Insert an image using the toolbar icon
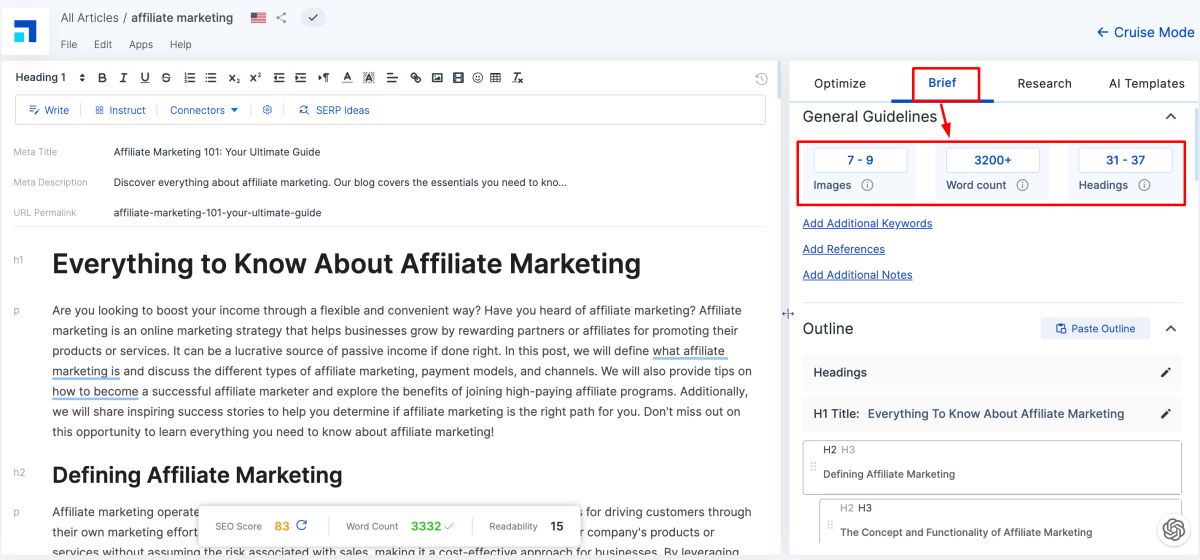The height and width of the screenshot is (560, 1200). [x=437, y=78]
